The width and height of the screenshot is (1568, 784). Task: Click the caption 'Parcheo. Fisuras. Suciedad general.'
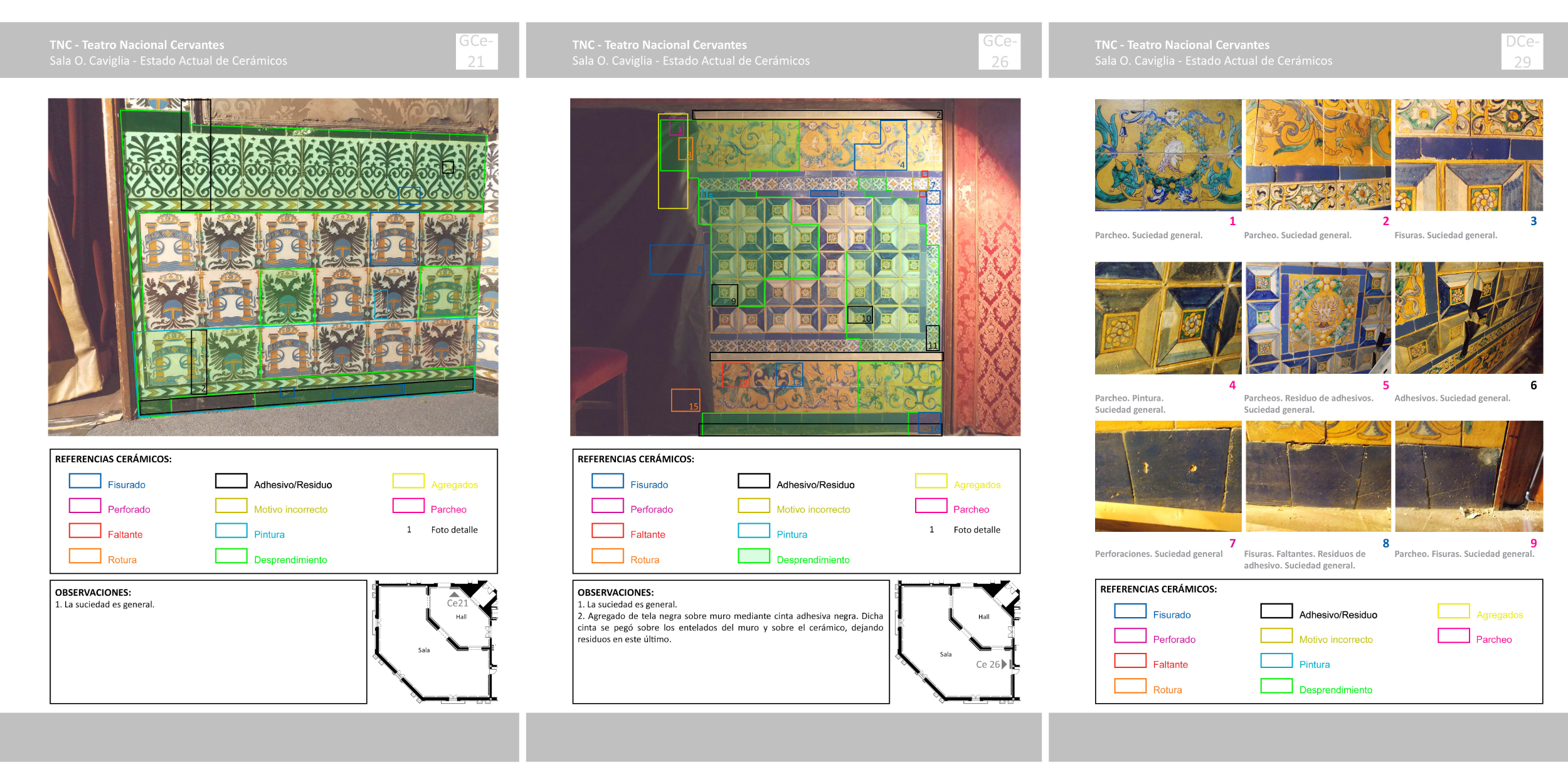(x=1465, y=554)
